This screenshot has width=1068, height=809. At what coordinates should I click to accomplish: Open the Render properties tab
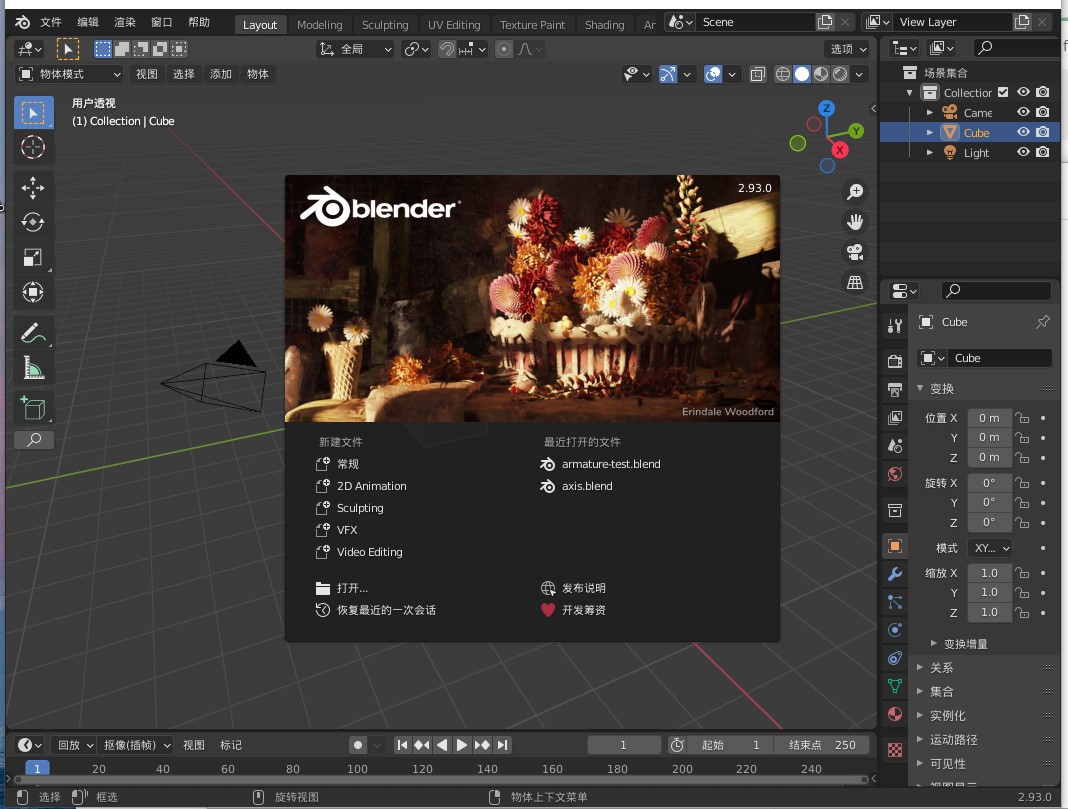click(895, 361)
